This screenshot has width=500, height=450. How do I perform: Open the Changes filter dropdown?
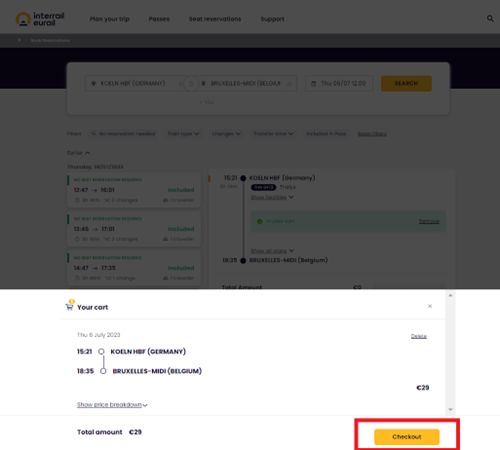(226, 134)
